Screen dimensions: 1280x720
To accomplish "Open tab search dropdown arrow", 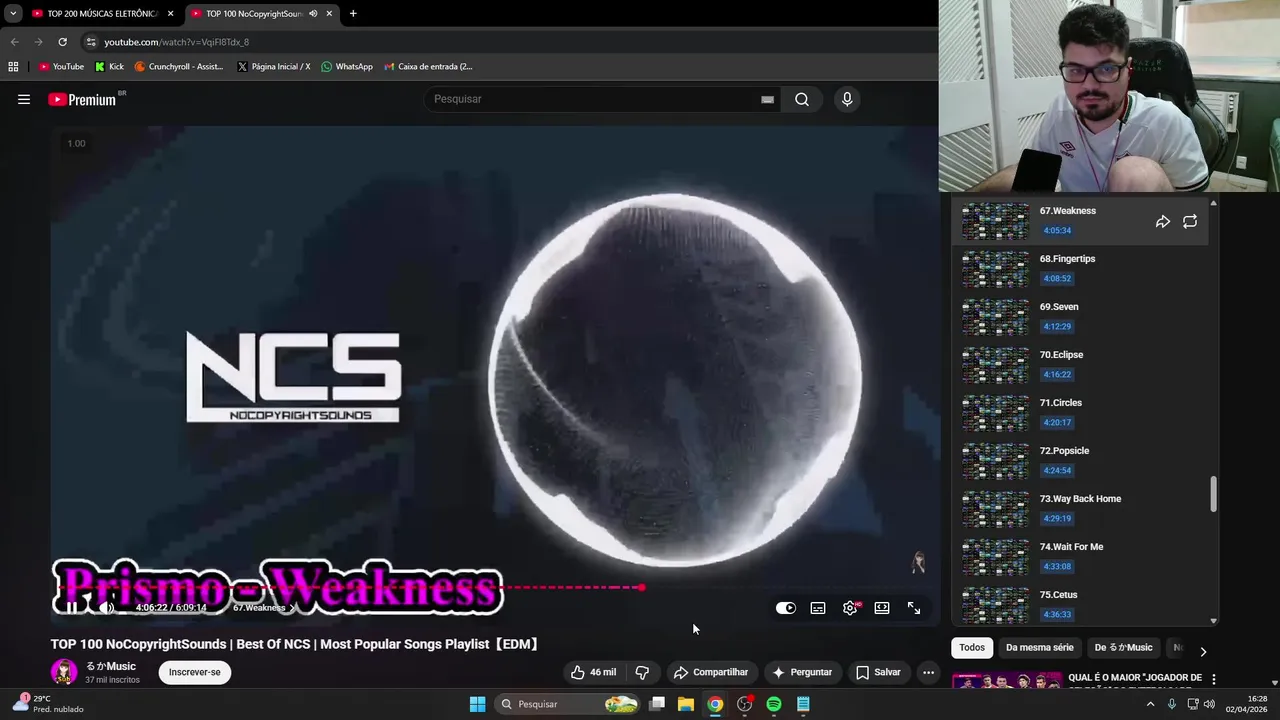I will 13,14.
